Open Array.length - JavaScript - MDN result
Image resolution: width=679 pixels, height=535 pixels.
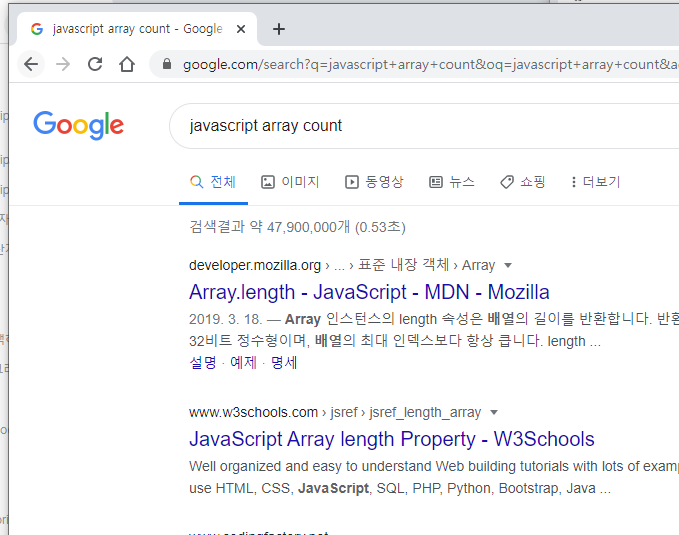point(369,292)
